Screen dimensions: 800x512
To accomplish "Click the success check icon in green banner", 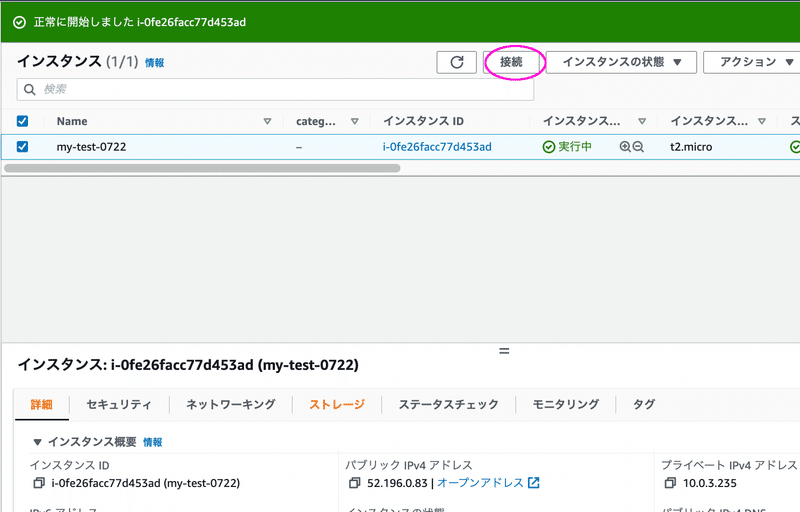I will coord(19,22).
